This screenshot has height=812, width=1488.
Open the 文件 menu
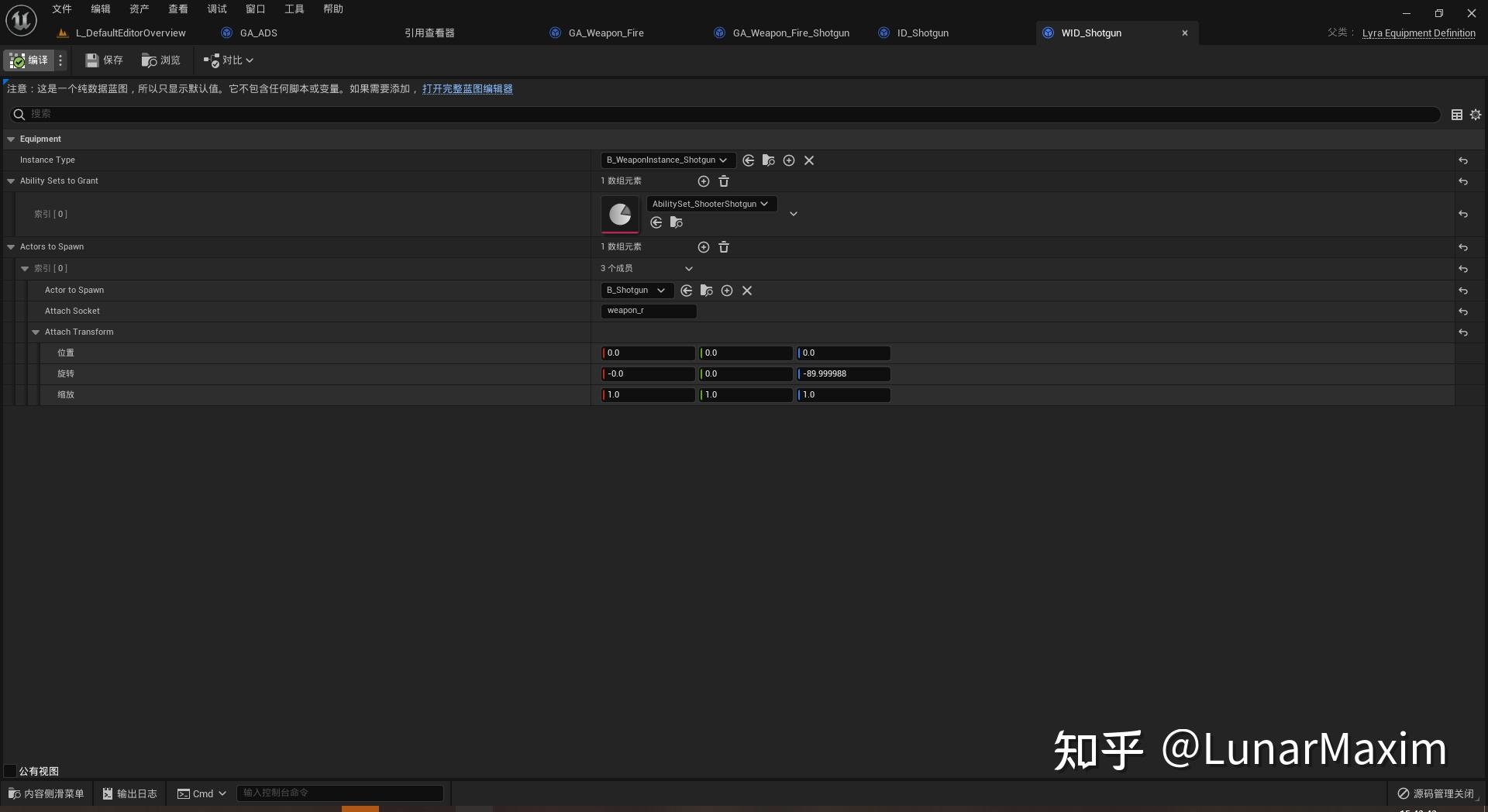point(62,9)
